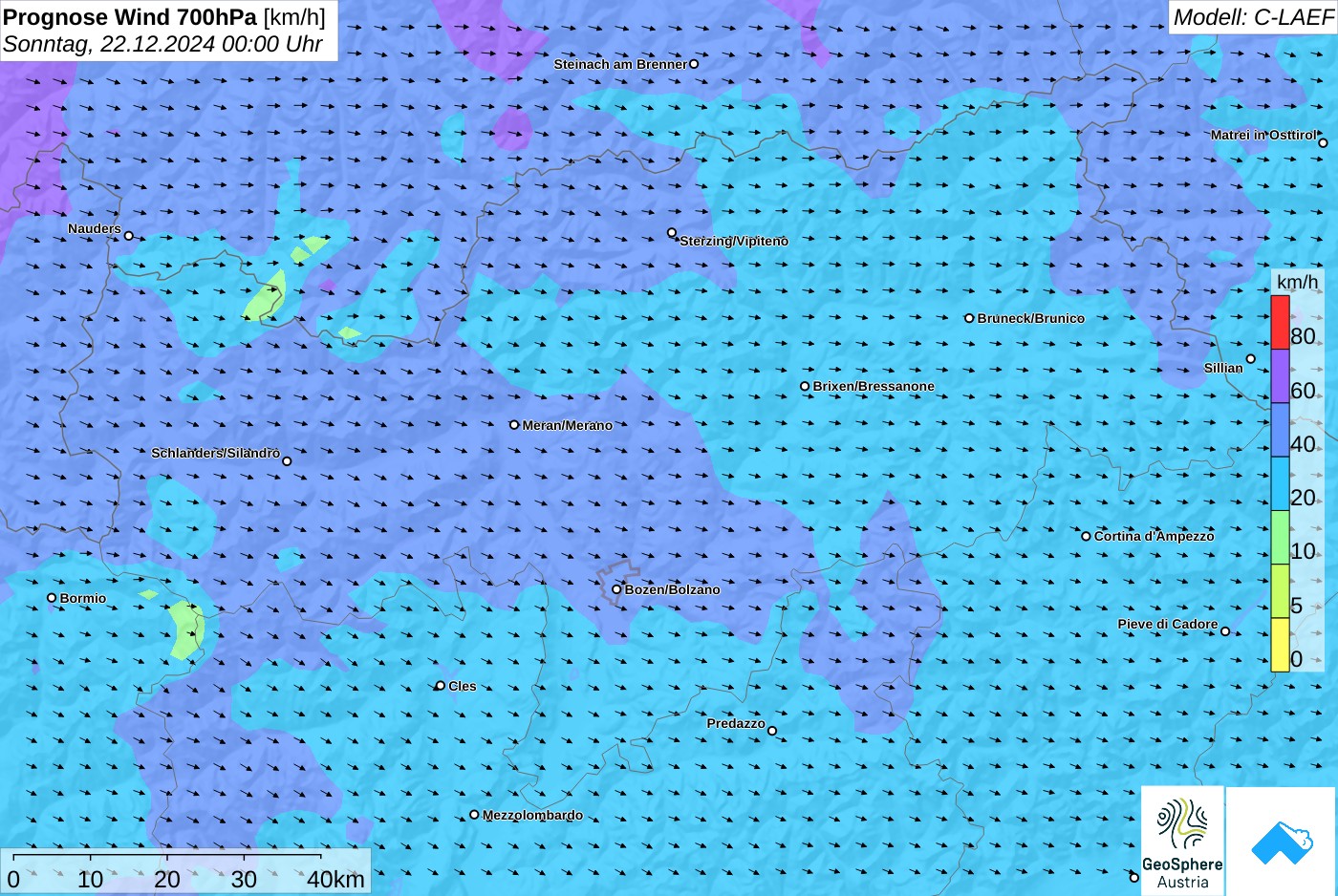This screenshot has height=896, width=1338.
Task: Click the red swatch above 80 in legend
Action: point(1280,323)
